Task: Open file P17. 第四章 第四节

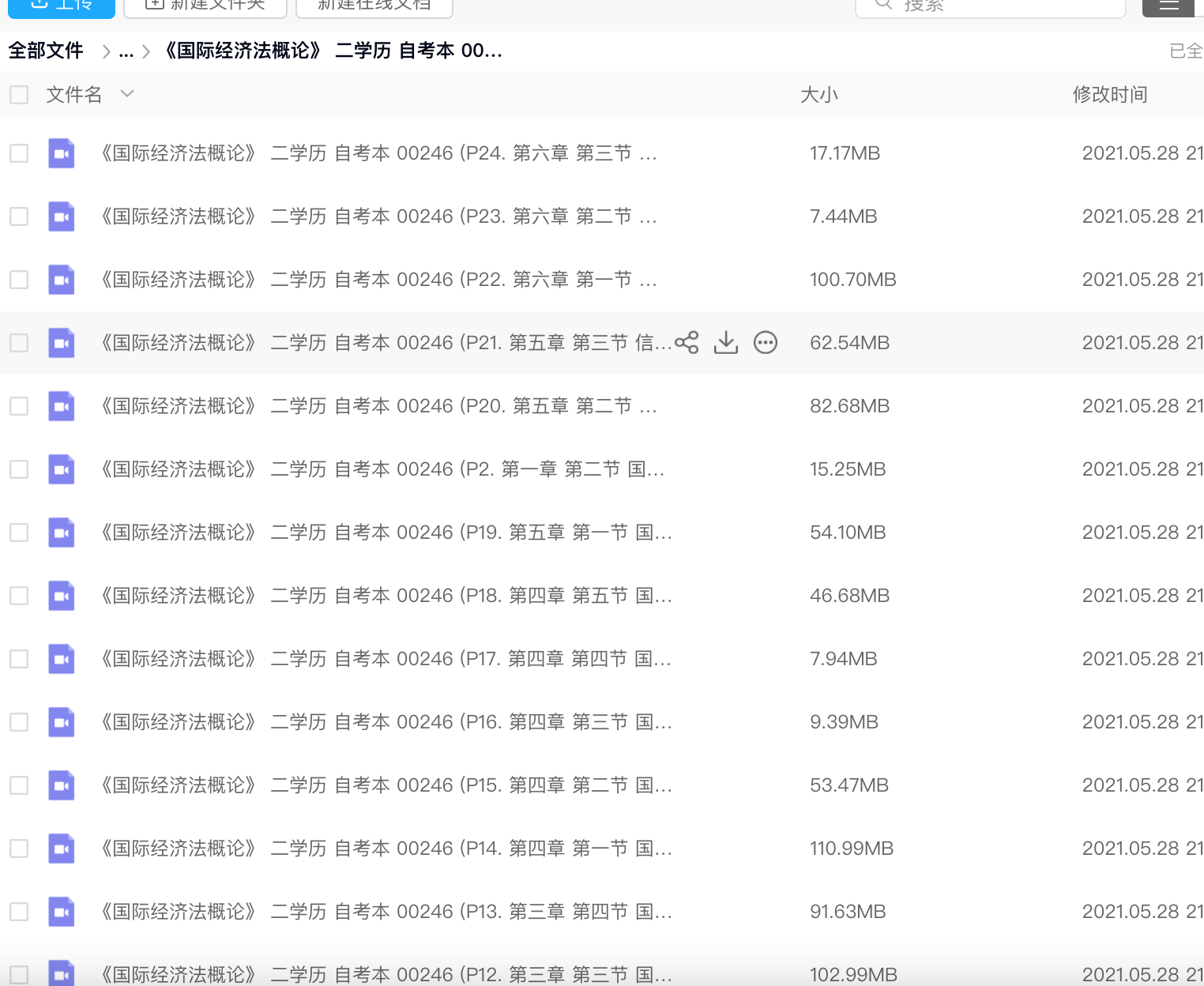Action: [x=384, y=659]
